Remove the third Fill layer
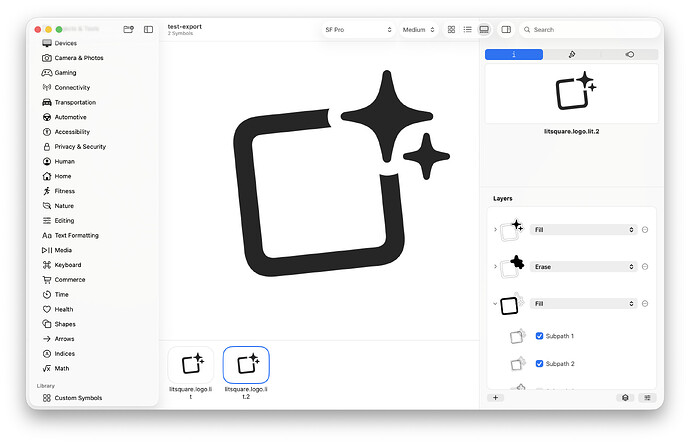 click(x=645, y=304)
